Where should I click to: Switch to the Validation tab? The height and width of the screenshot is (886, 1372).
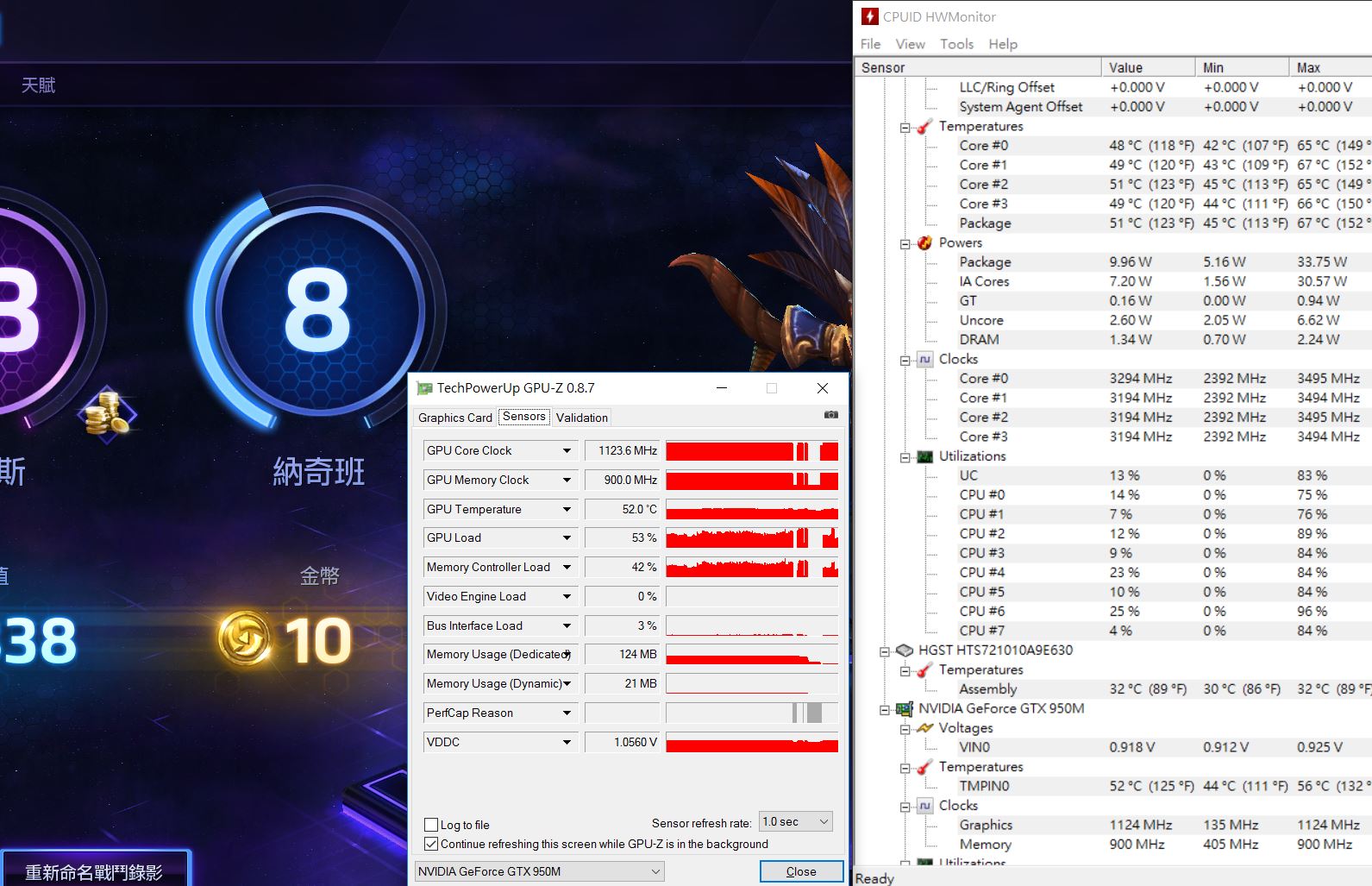point(582,418)
